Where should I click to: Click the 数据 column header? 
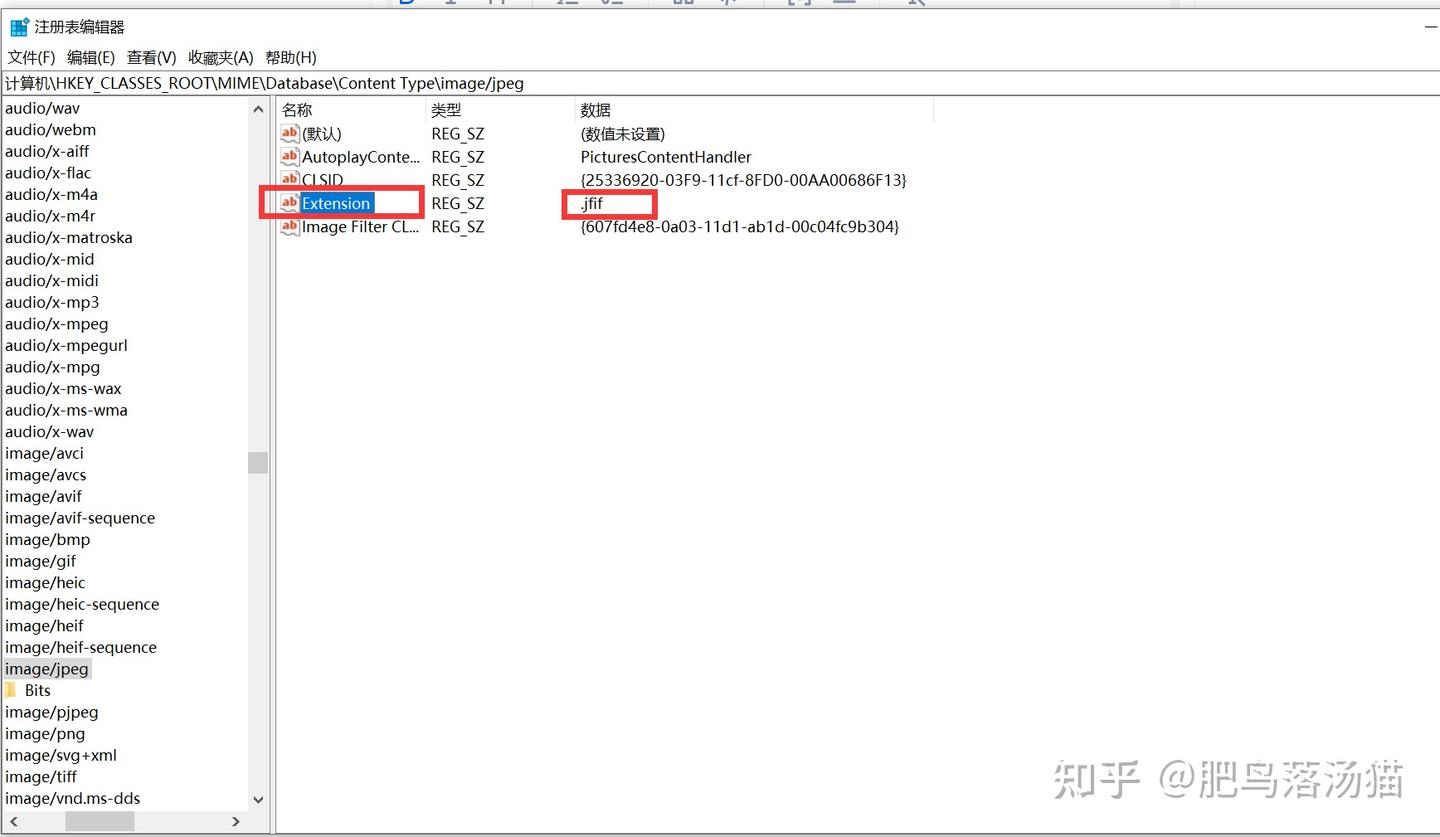[594, 109]
